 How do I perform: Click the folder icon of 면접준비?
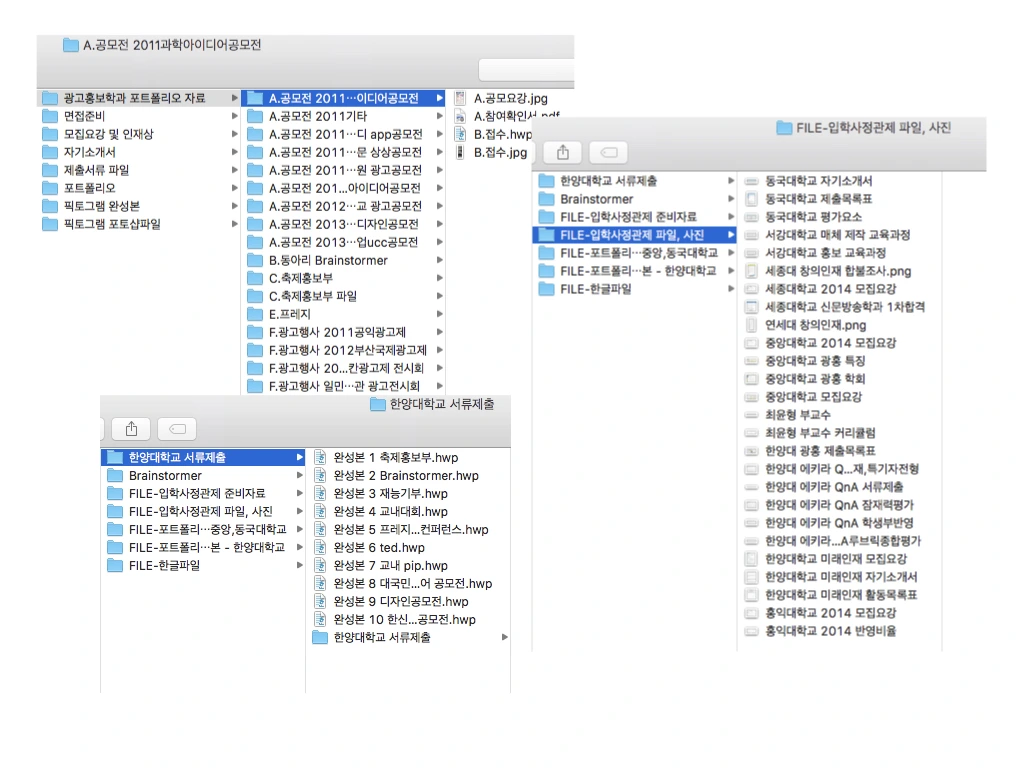(50, 116)
